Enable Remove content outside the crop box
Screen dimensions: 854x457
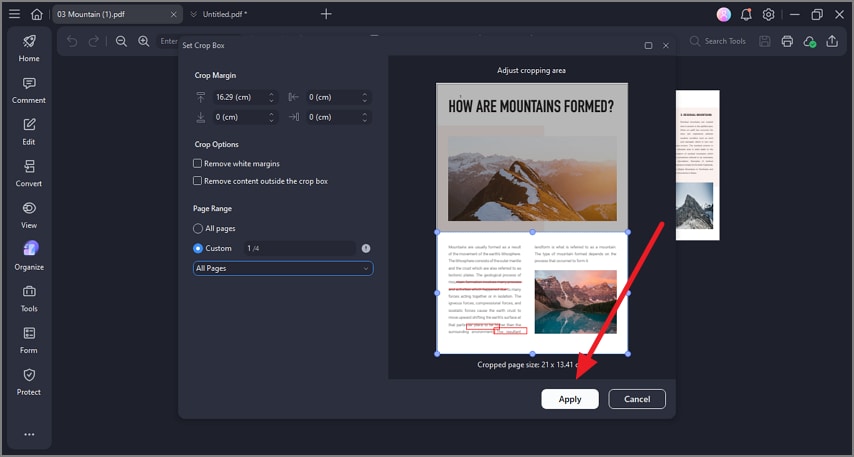[197, 181]
